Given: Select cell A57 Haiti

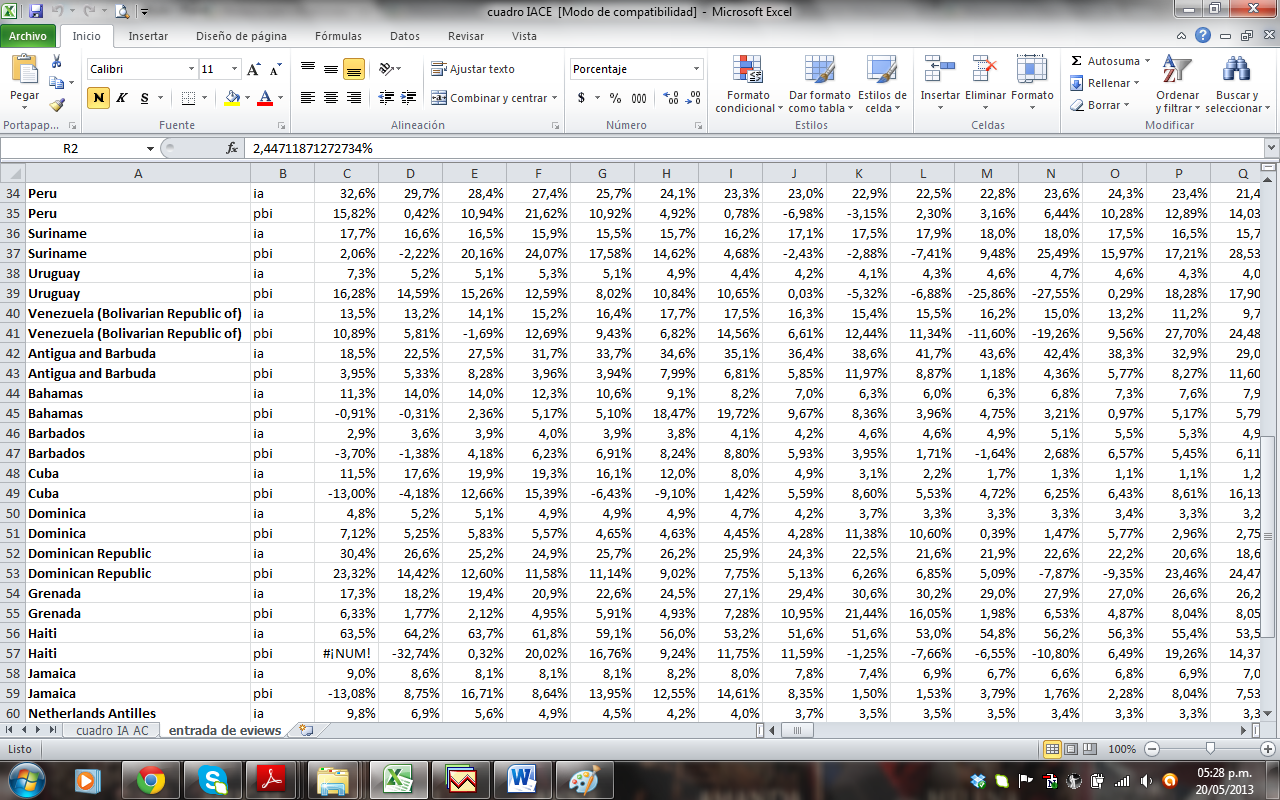Looking at the screenshot, I should point(137,653).
